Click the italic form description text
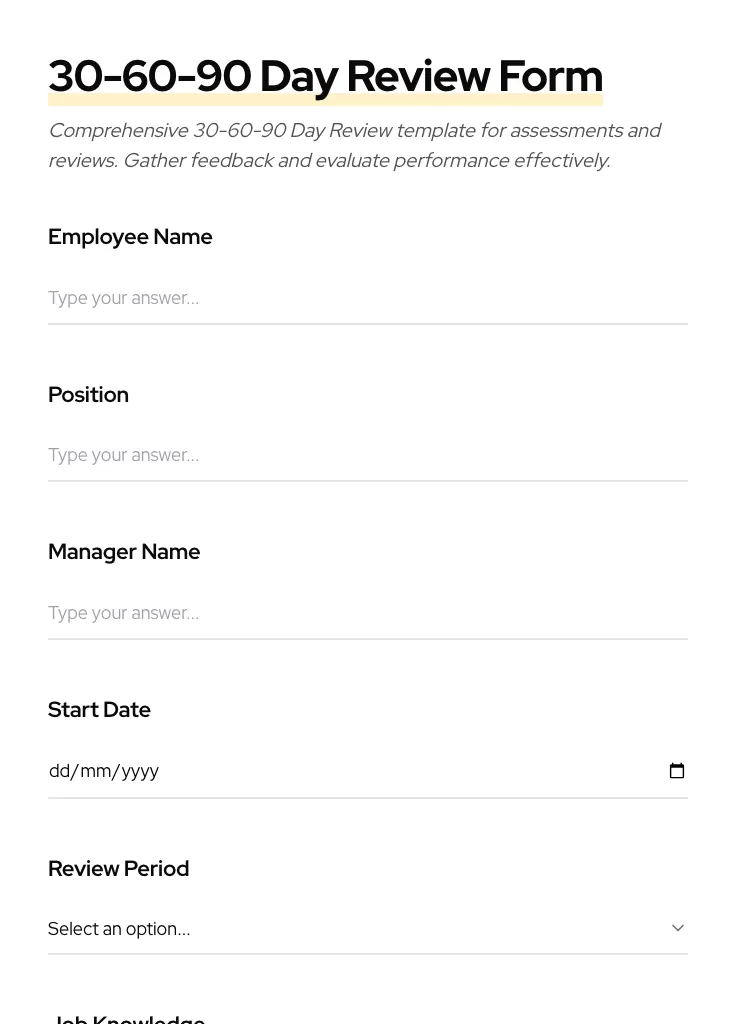 point(354,145)
